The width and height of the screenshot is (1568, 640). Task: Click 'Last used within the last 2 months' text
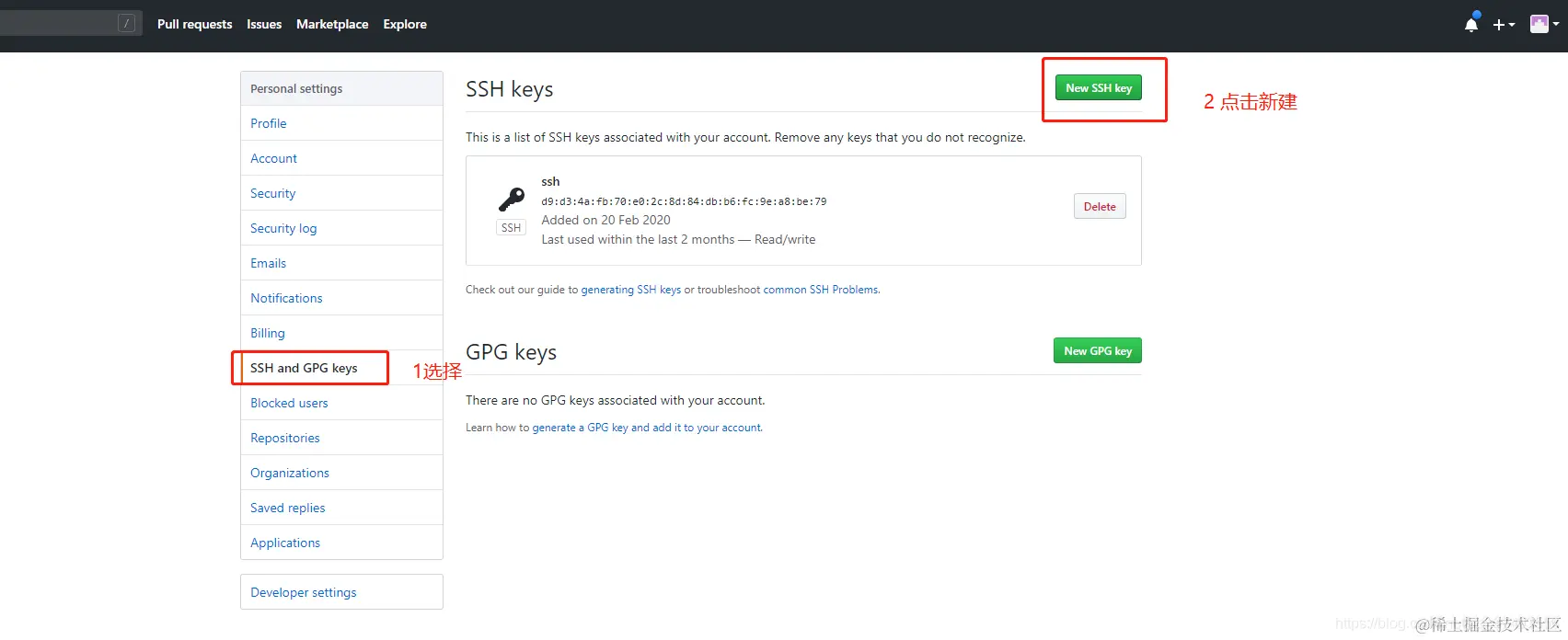coord(638,239)
